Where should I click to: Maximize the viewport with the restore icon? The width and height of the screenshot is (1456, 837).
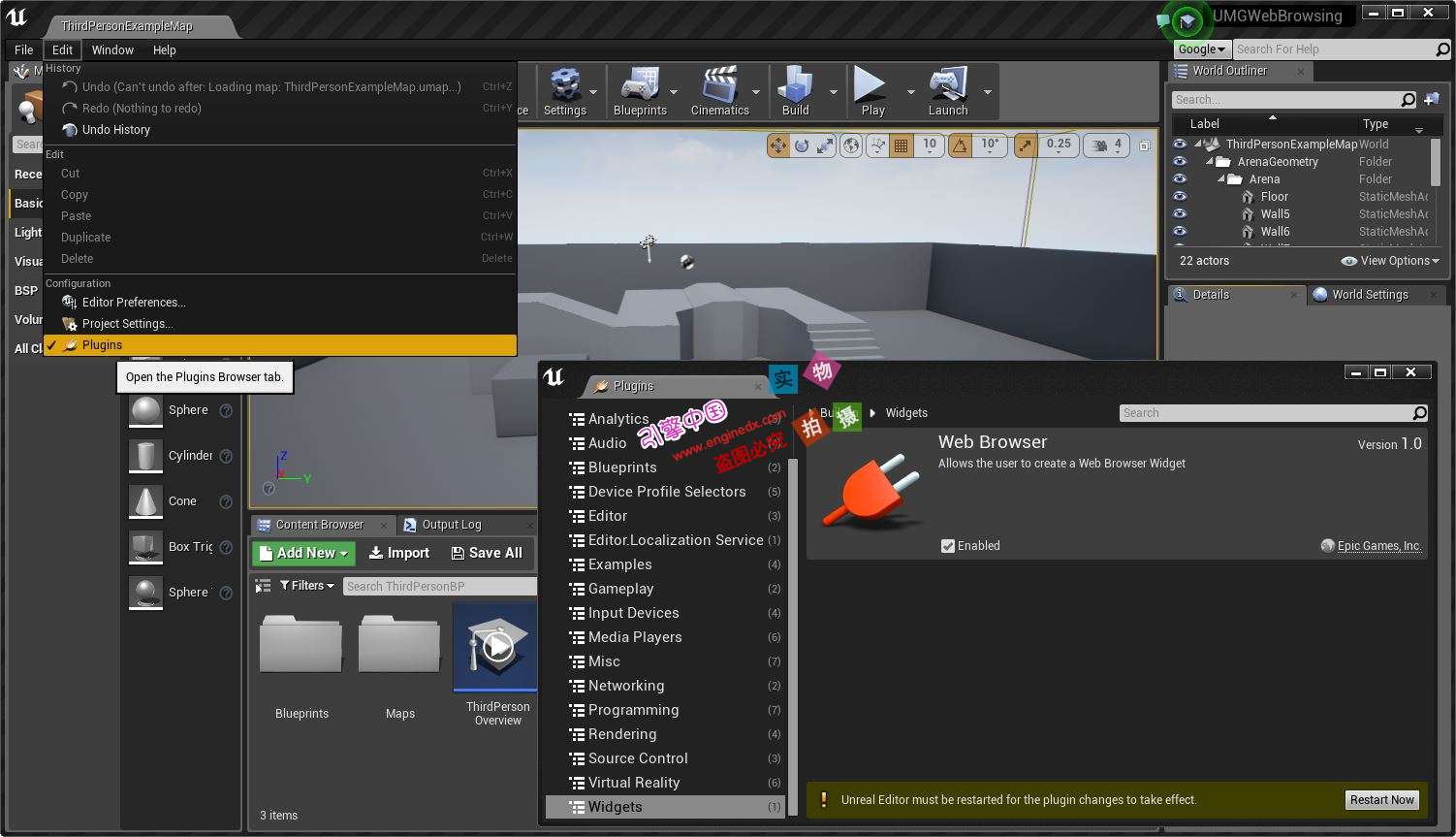(x=1145, y=145)
